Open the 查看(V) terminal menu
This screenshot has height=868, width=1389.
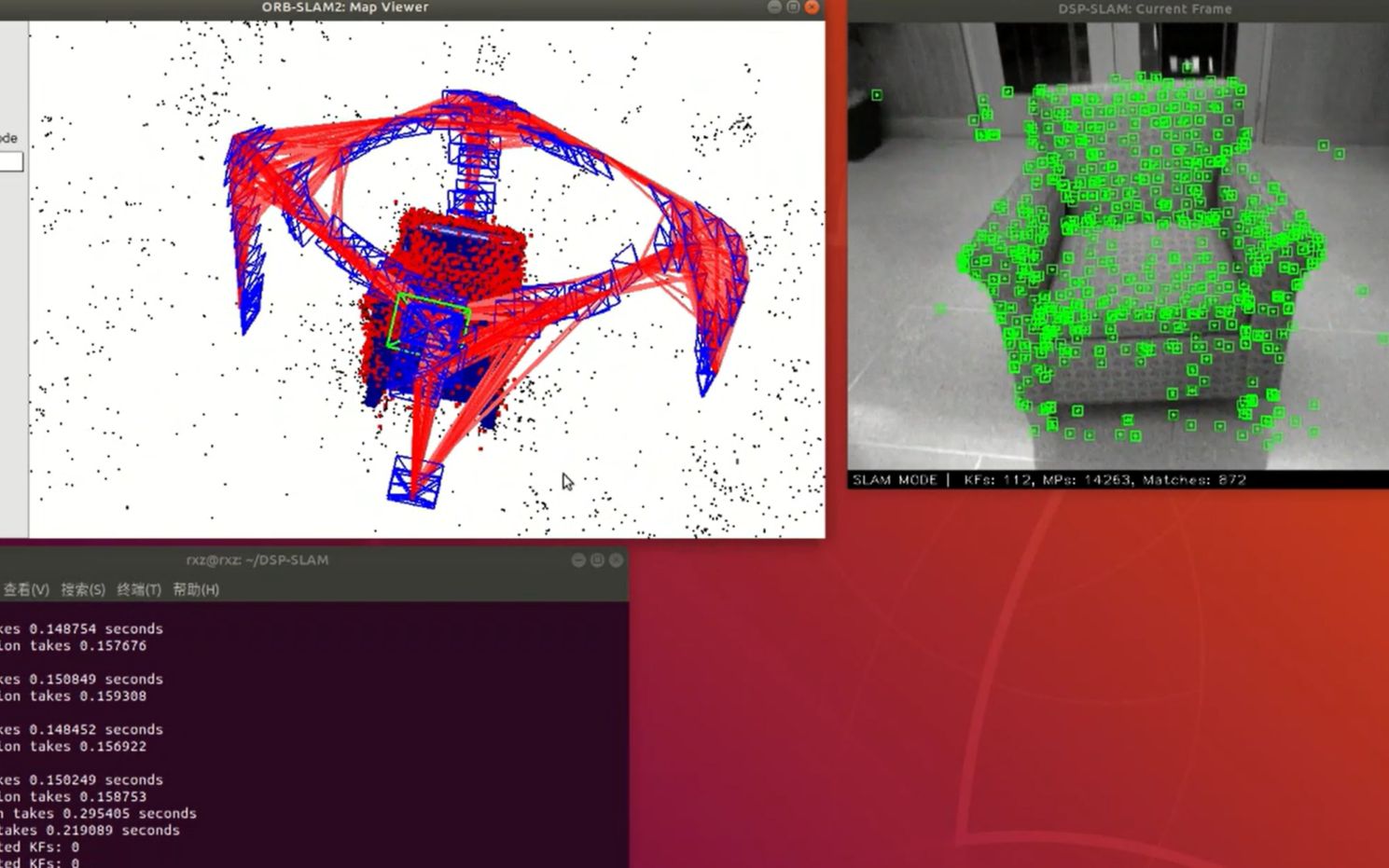coord(26,589)
